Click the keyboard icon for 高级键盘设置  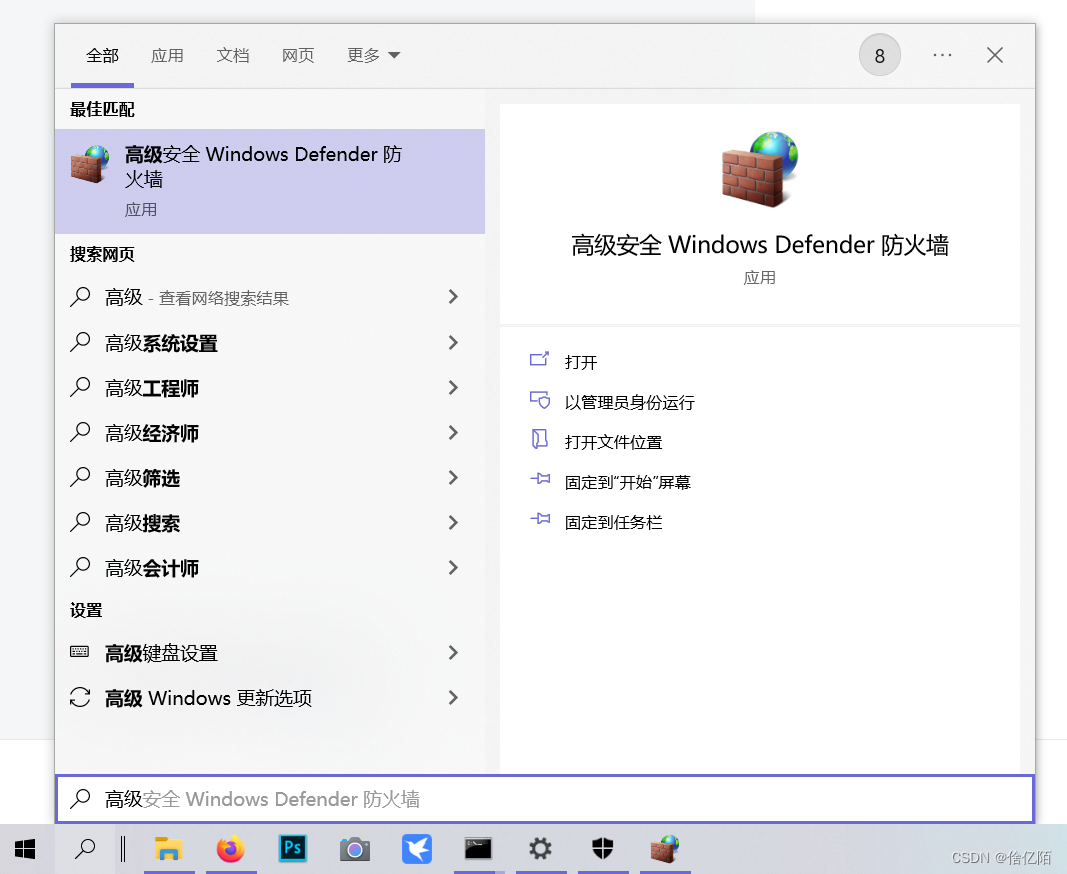pos(80,652)
